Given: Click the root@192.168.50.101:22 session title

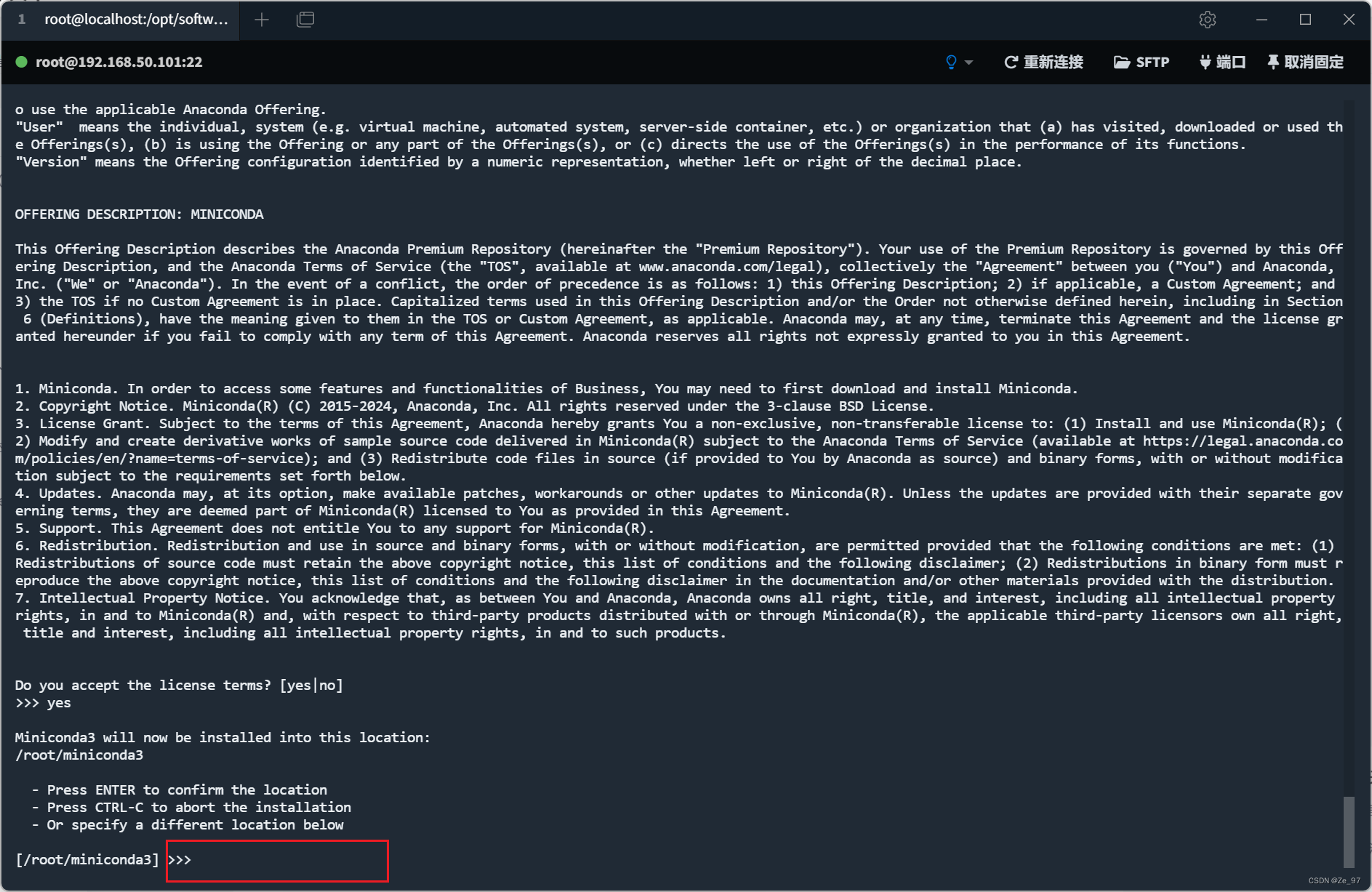Looking at the screenshot, I should (119, 63).
